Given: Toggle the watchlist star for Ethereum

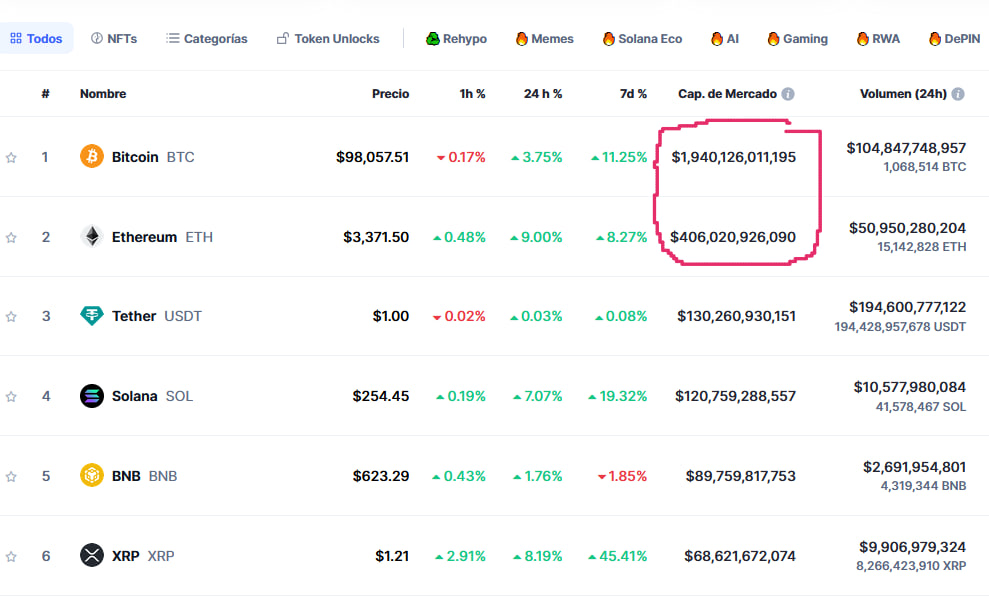Looking at the screenshot, I should pos(12,238).
